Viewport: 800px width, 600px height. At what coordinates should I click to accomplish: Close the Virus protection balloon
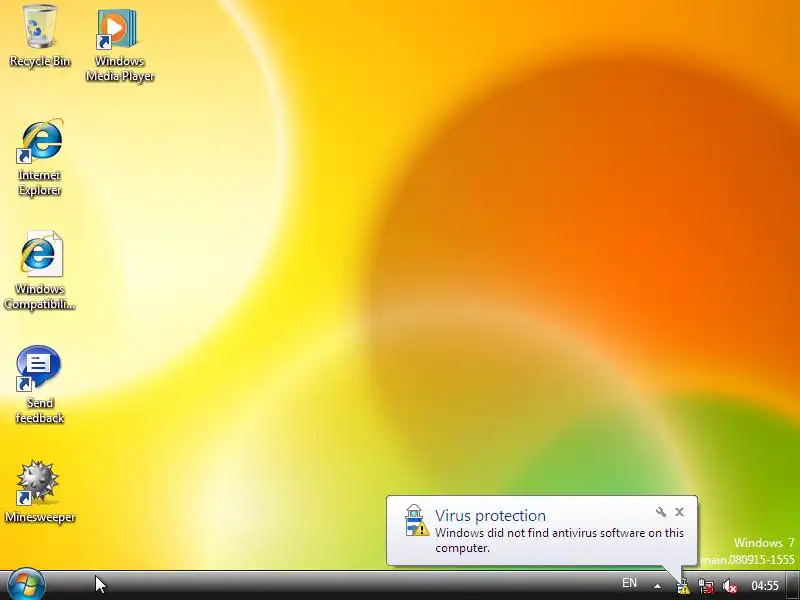pyautogui.click(x=679, y=512)
